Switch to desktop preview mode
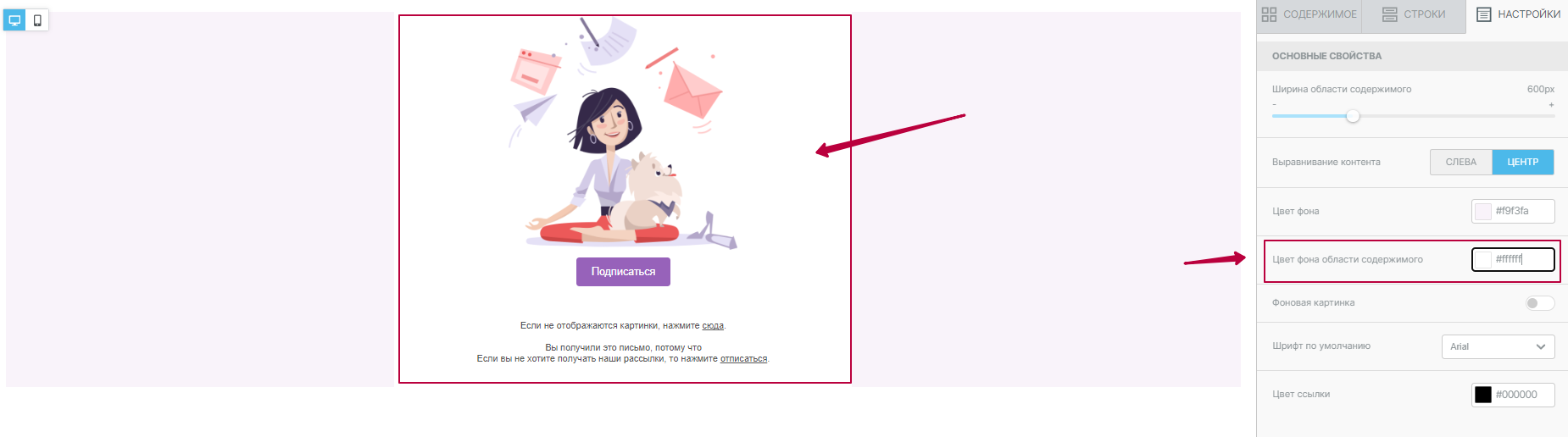Image resolution: width=1568 pixels, height=437 pixels. (15, 20)
